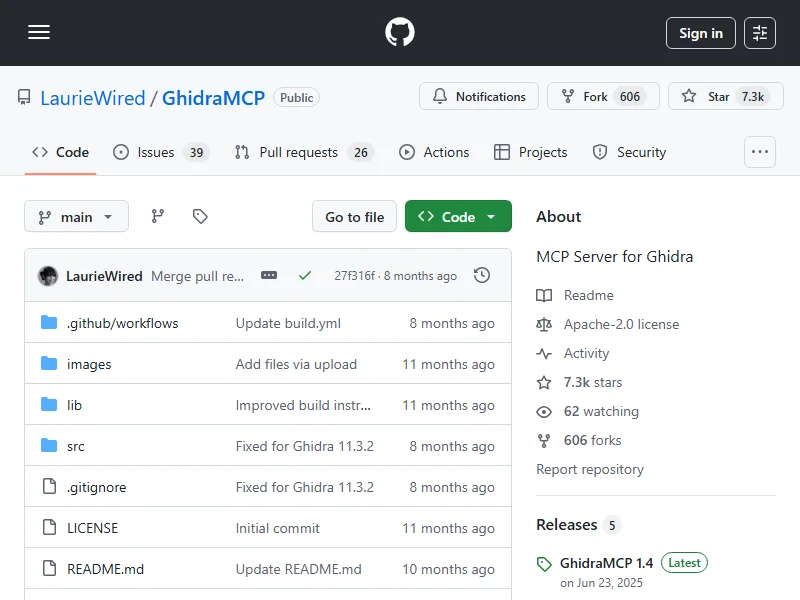Open the Notifications button
Screen dimensions: 800x600
click(x=479, y=97)
